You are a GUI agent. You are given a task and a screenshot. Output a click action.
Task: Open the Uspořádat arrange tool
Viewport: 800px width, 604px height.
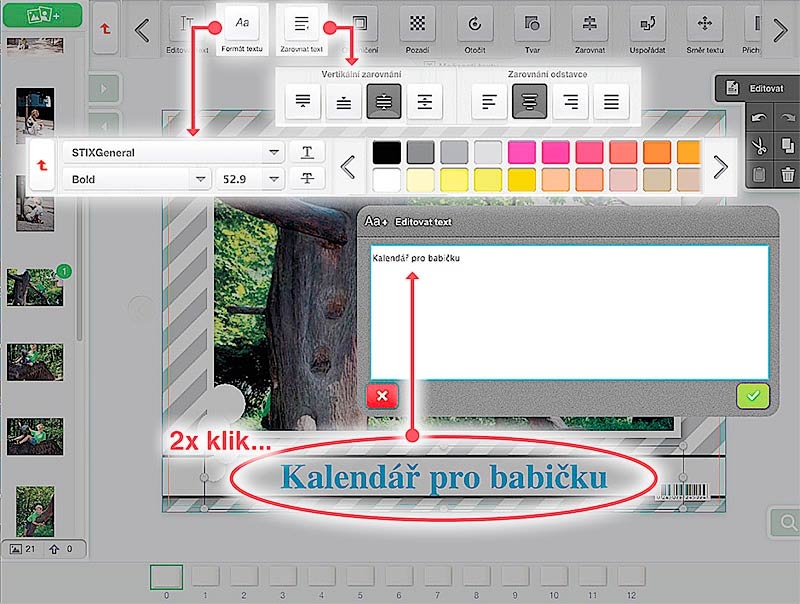(x=647, y=29)
